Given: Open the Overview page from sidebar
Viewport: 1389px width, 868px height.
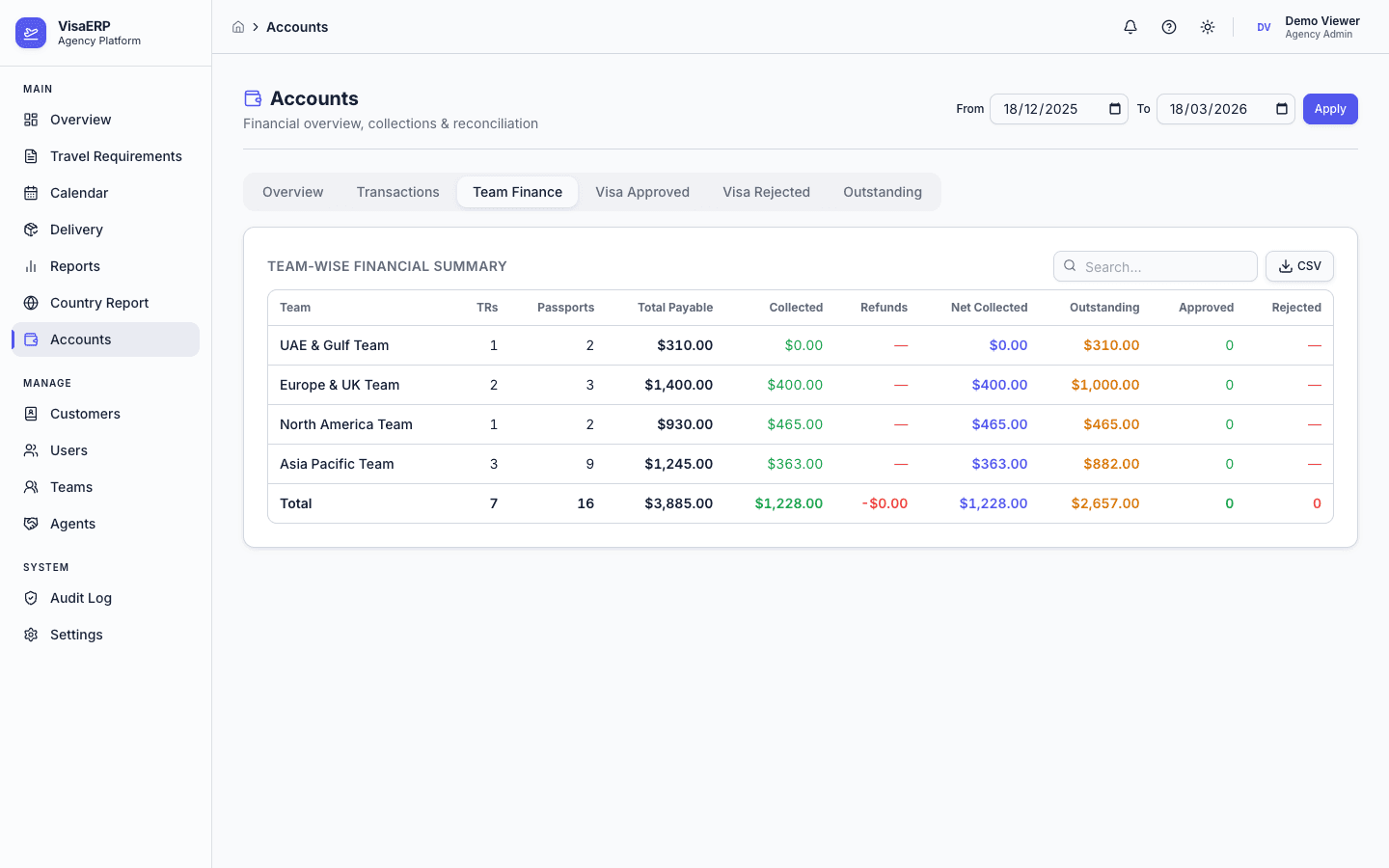Looking at the screenshot, I should click(81, 120).
